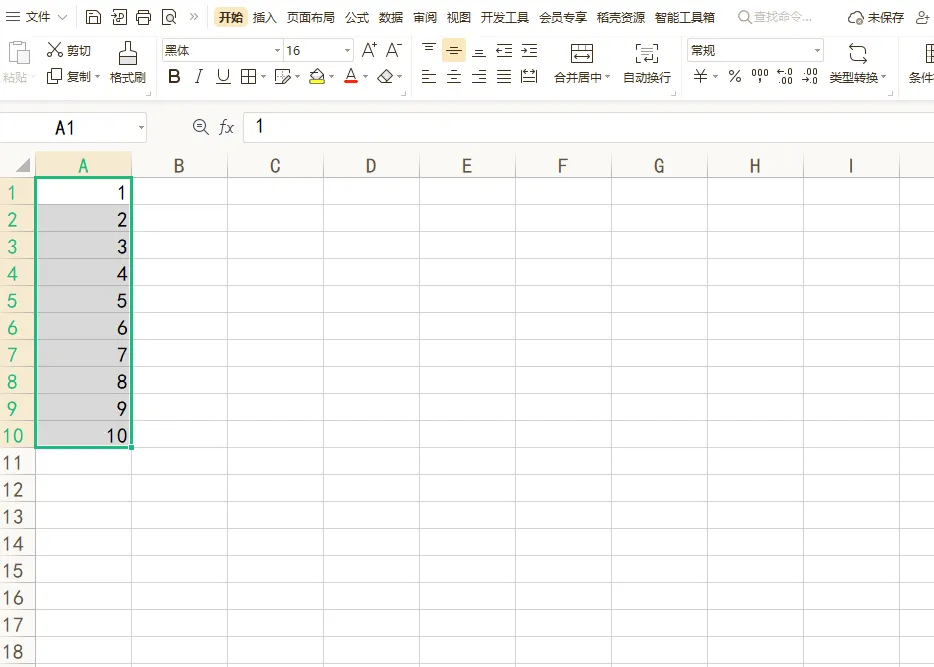Decrease font size with A- icon
Image resolution: width=934 pixels, height=667 pixels.
394,51
